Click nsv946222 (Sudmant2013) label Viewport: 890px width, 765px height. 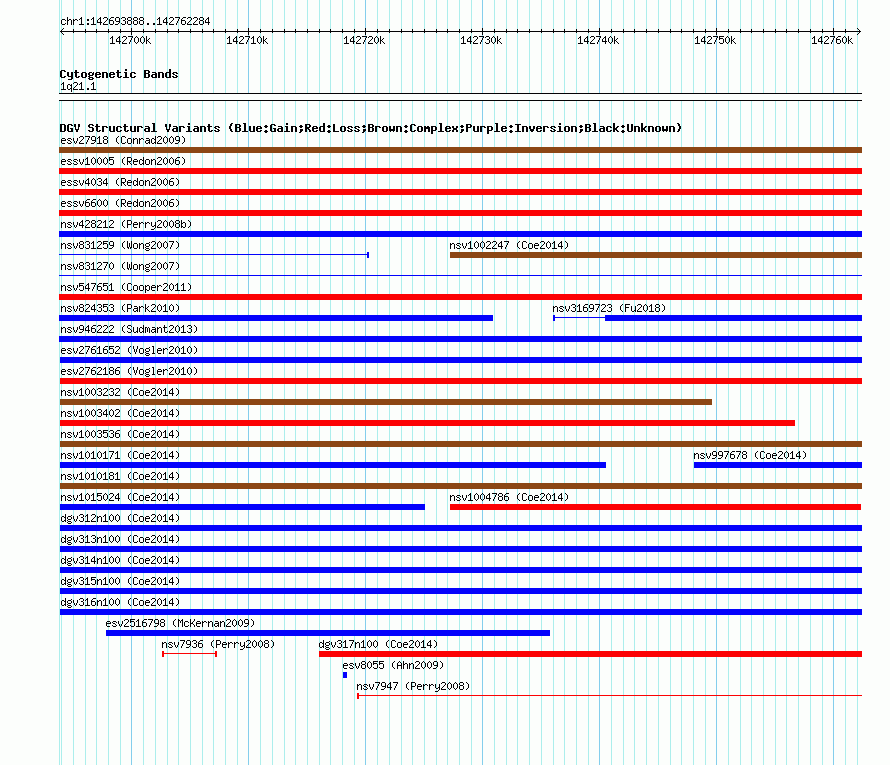(129, 329)
